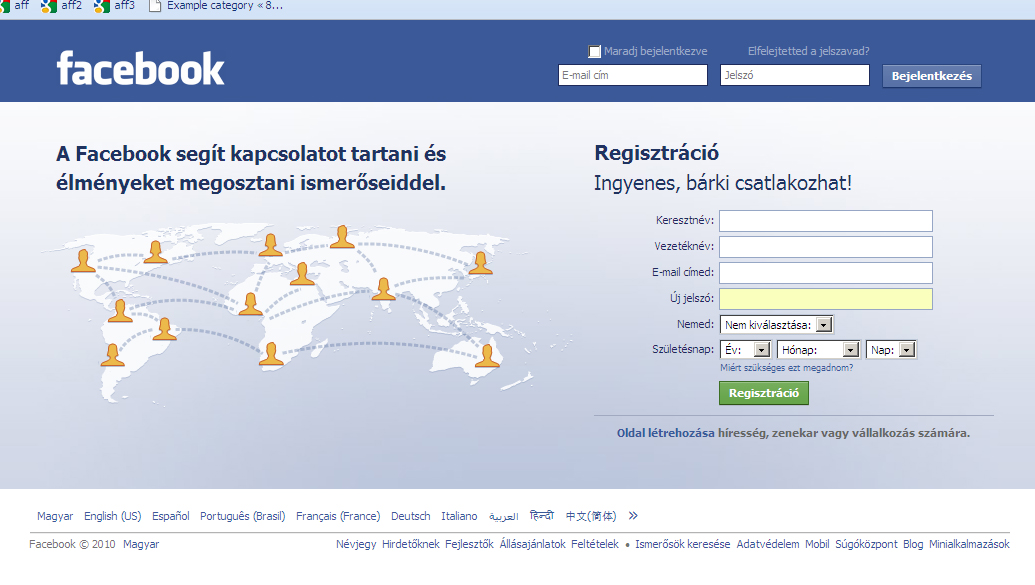Click Miért szükséges ezt megadnom link

point(786,368)
